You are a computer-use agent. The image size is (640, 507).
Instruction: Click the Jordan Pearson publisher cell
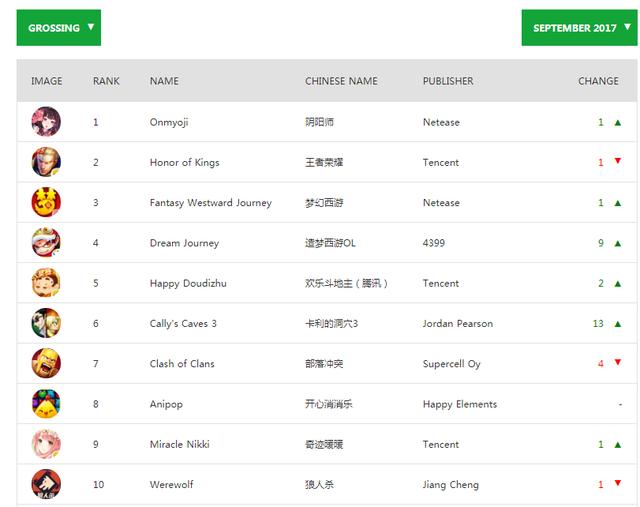point(458,323)
